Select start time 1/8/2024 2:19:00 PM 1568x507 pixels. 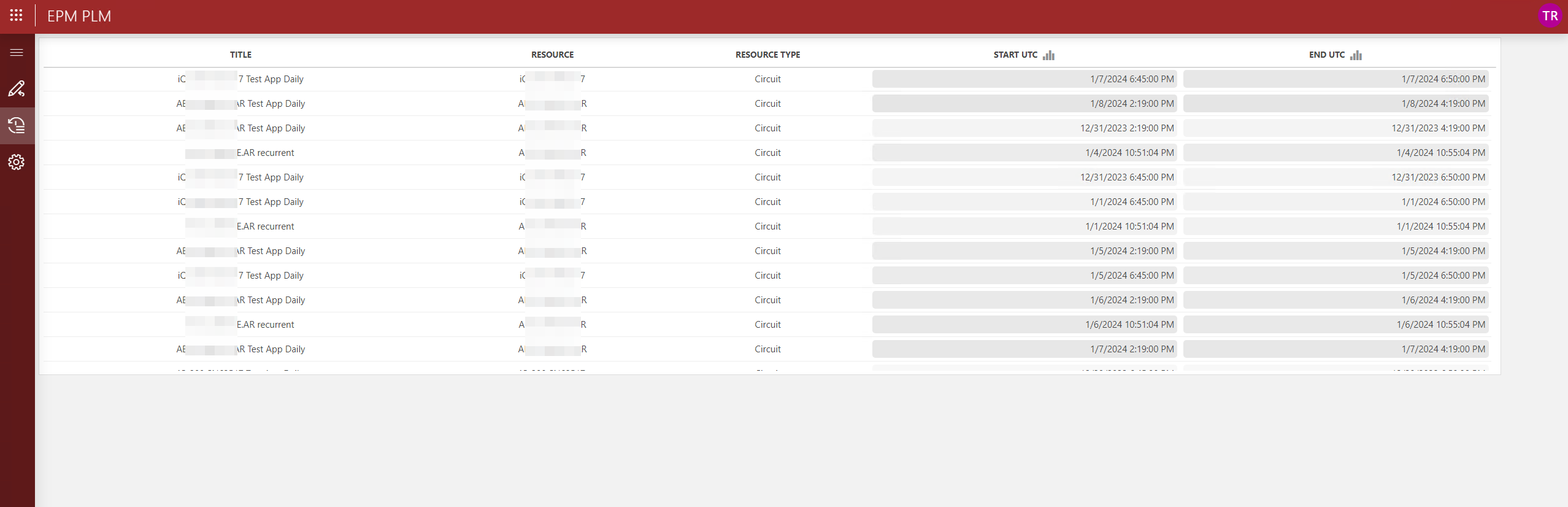pyautogui.click(x=1024, y=104)
